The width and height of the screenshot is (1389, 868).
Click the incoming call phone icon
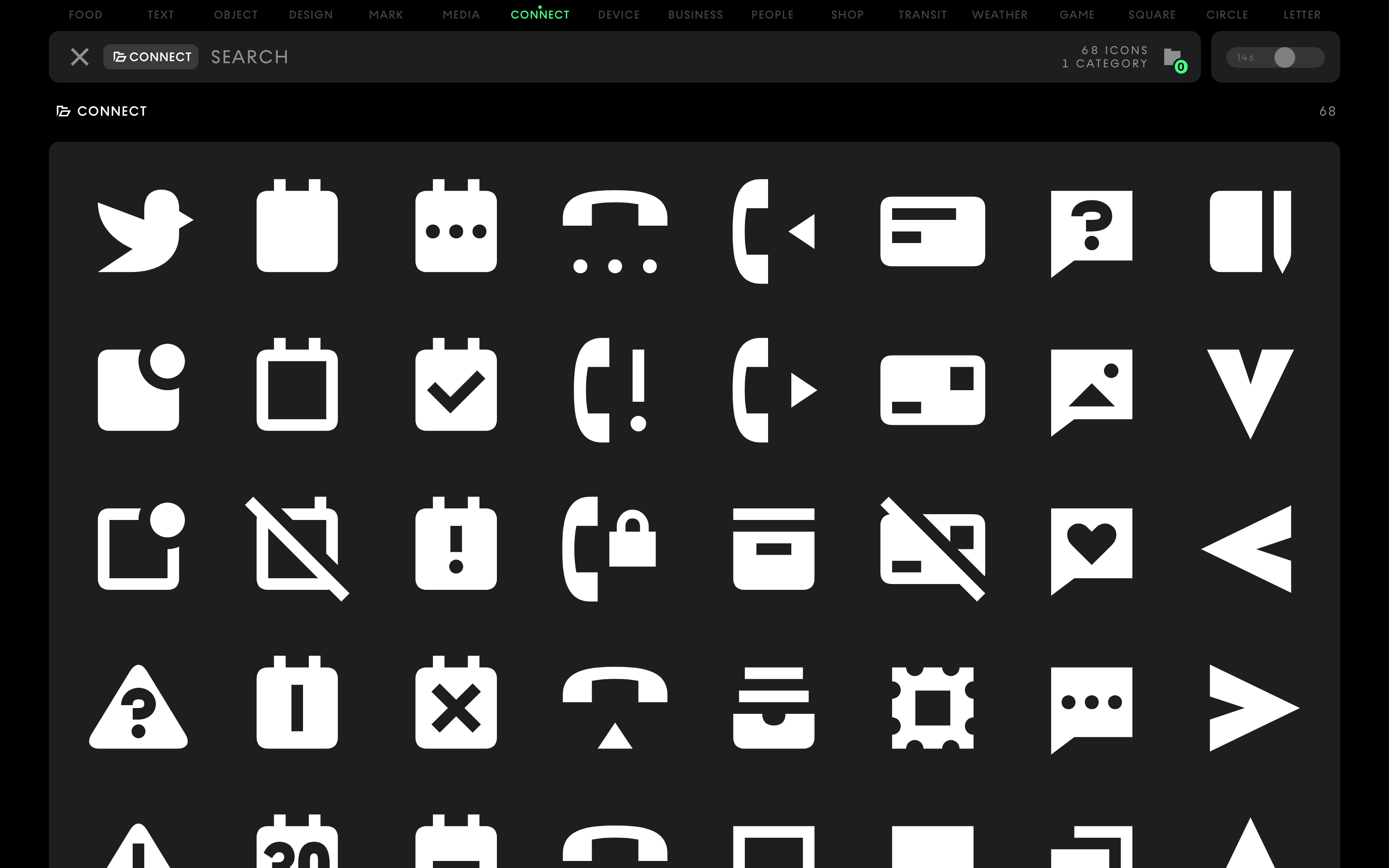pyautogui.click(x=773, y=231)
